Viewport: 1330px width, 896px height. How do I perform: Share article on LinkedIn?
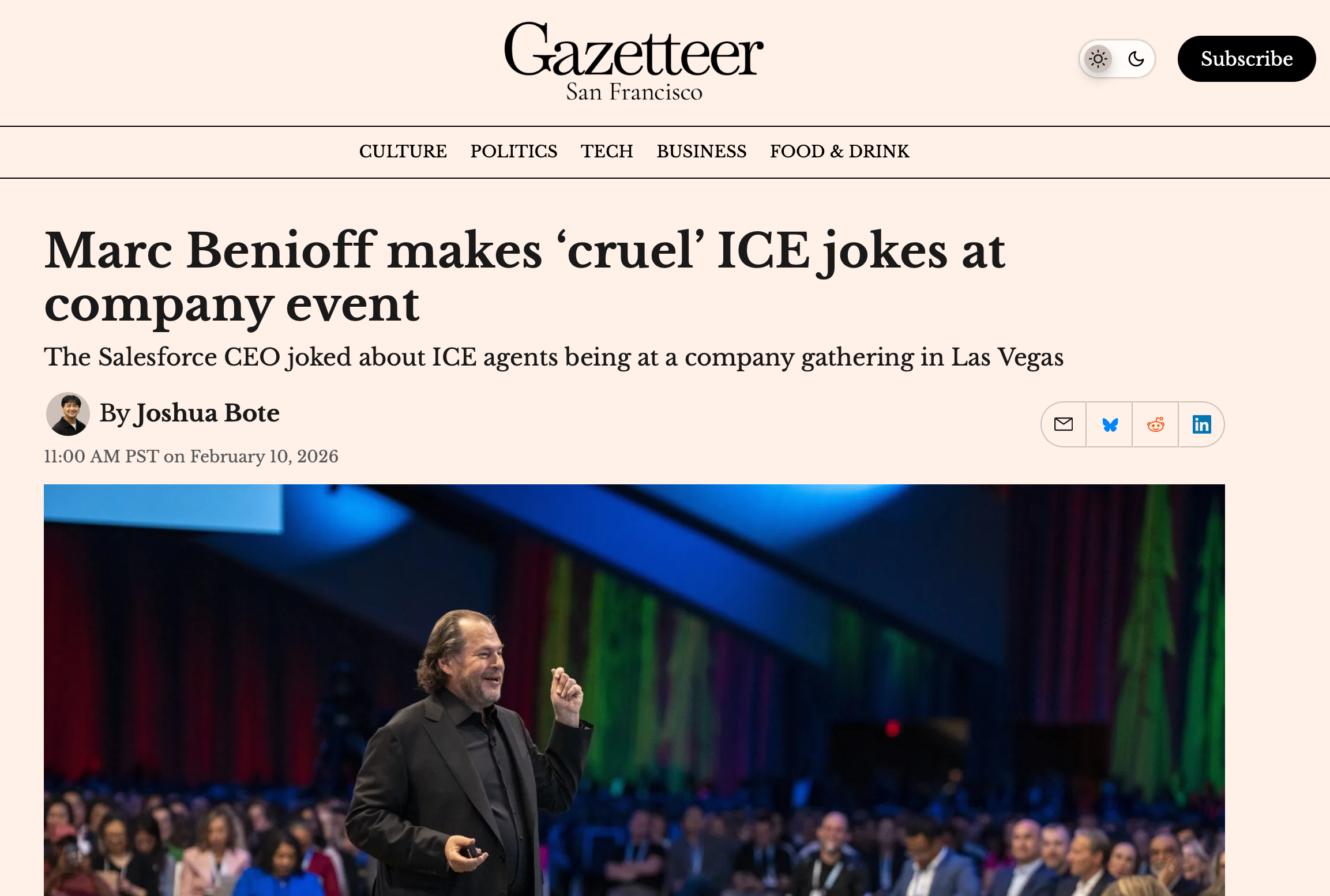click(1201, 425)
